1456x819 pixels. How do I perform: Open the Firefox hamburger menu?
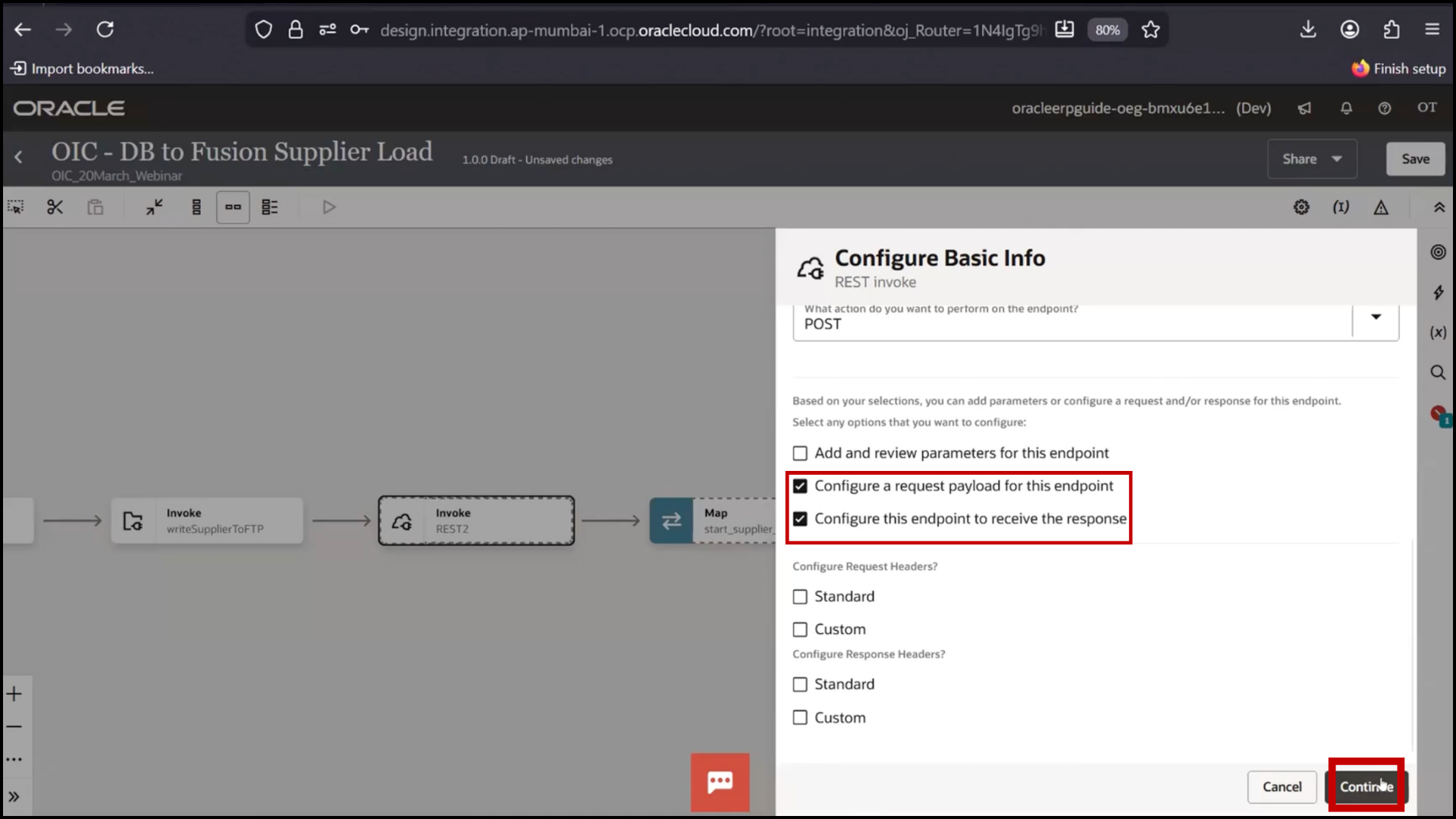pyautogui.click(x=1432, y=30)
